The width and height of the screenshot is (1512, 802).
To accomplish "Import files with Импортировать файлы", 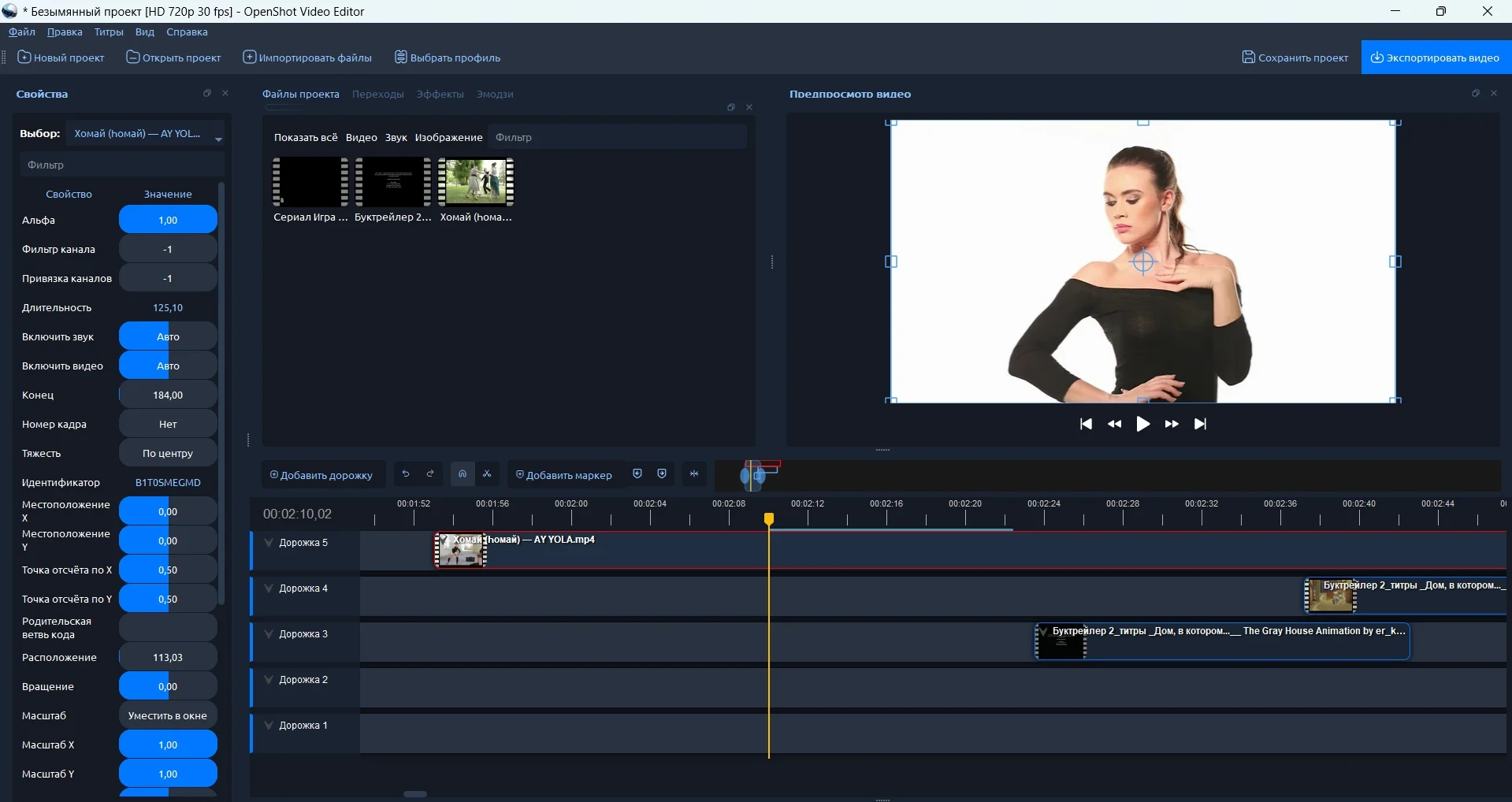I will point(307,58).
